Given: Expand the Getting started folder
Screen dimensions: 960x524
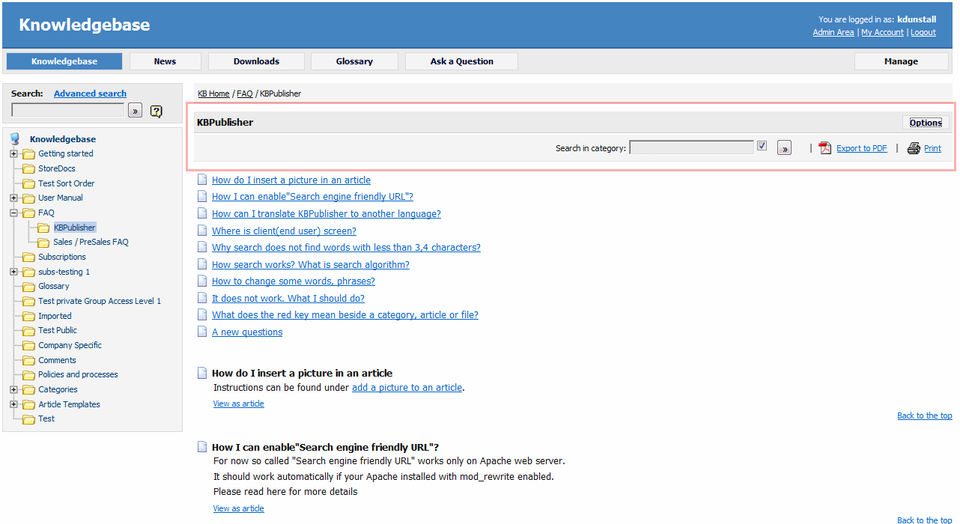Looking at the screenshot, I should pyautogui.click(x=13, y=154).
